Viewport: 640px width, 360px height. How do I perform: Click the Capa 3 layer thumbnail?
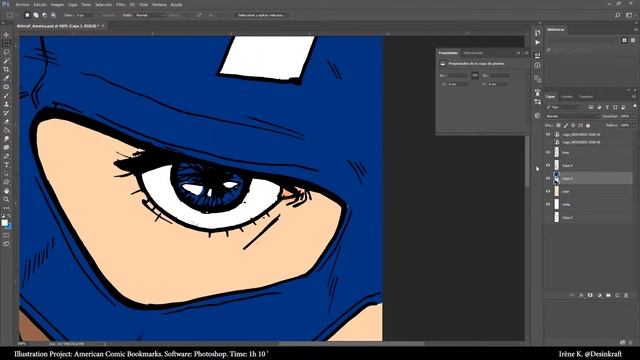(556, 178)
